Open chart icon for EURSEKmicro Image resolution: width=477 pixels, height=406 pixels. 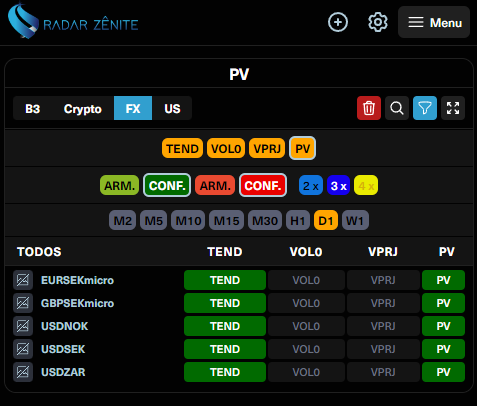coord(23,280)
